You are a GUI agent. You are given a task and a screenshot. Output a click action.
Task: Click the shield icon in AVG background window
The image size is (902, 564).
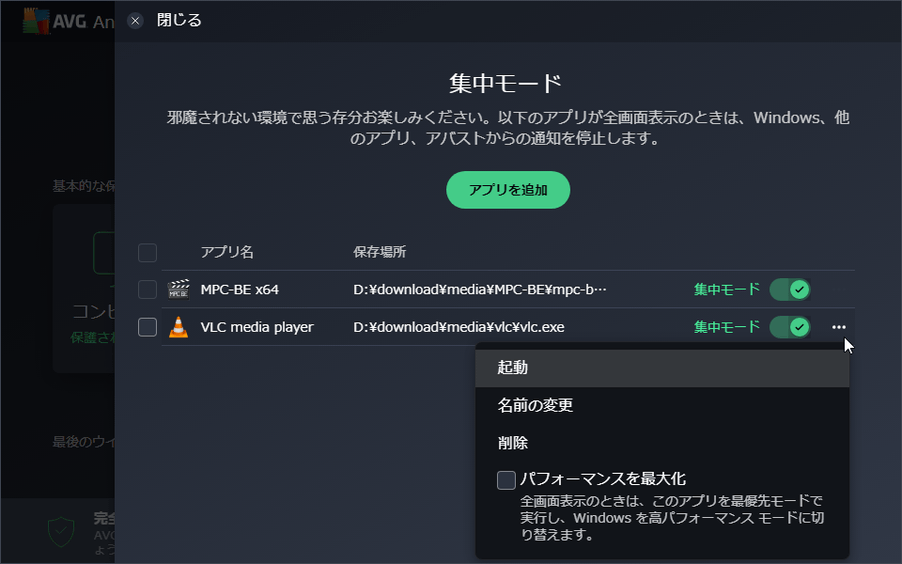pyautogui.click(x=61, y=532)
